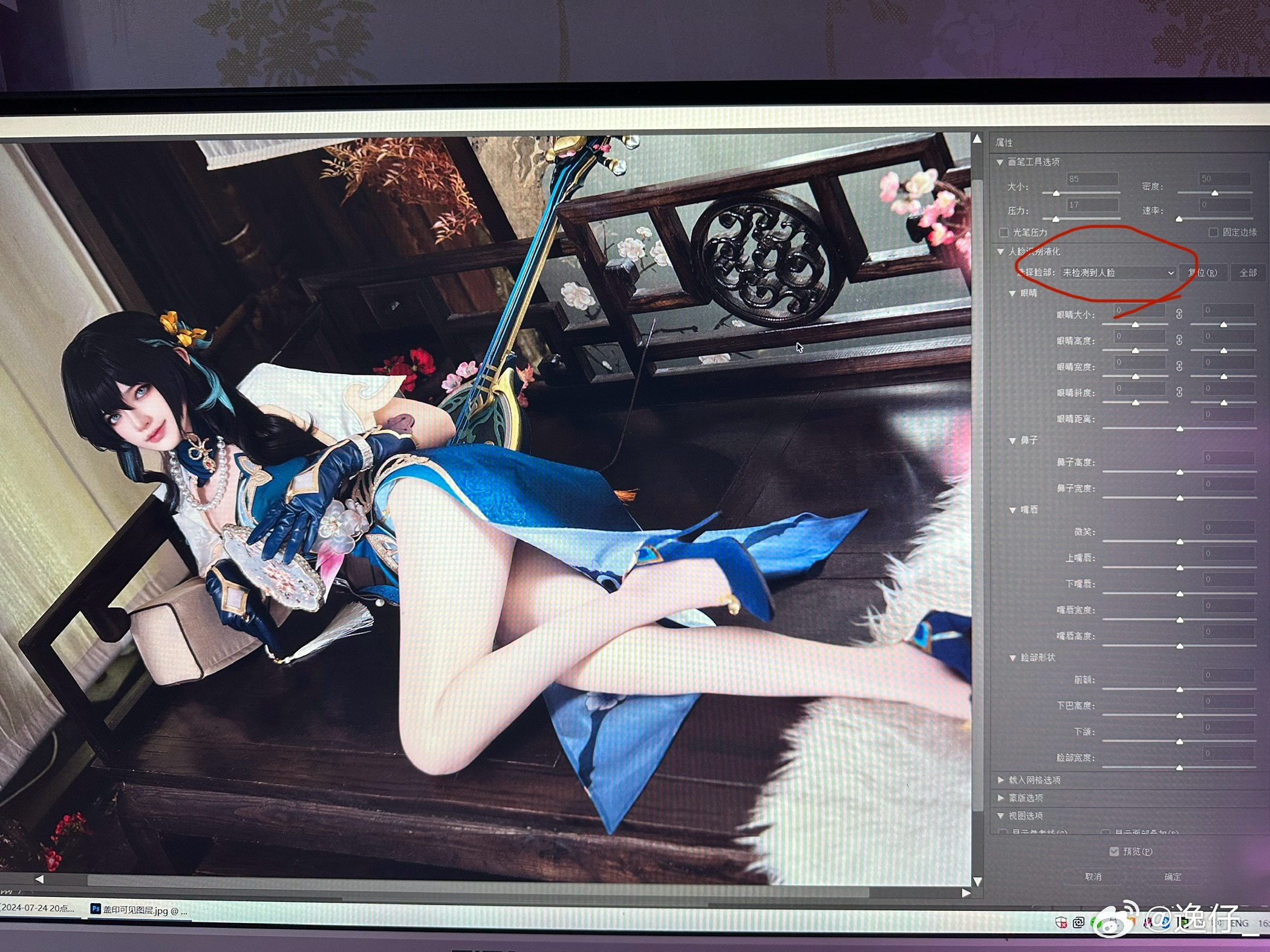
Task: Click the 前额 slider handle
Action: point(1179,689)
